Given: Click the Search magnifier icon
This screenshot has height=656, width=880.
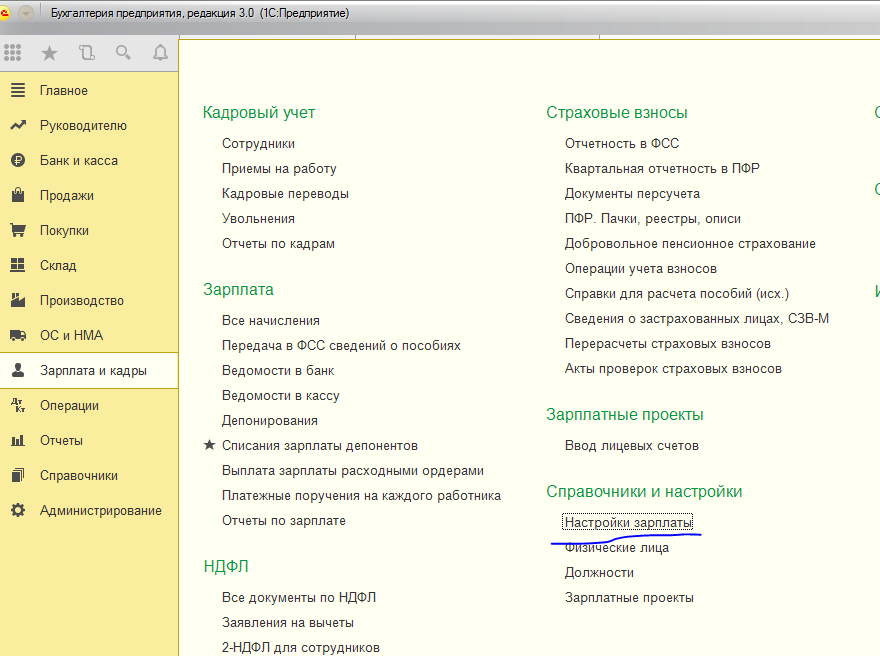Looking at the screenshot, I should [123, 53].
